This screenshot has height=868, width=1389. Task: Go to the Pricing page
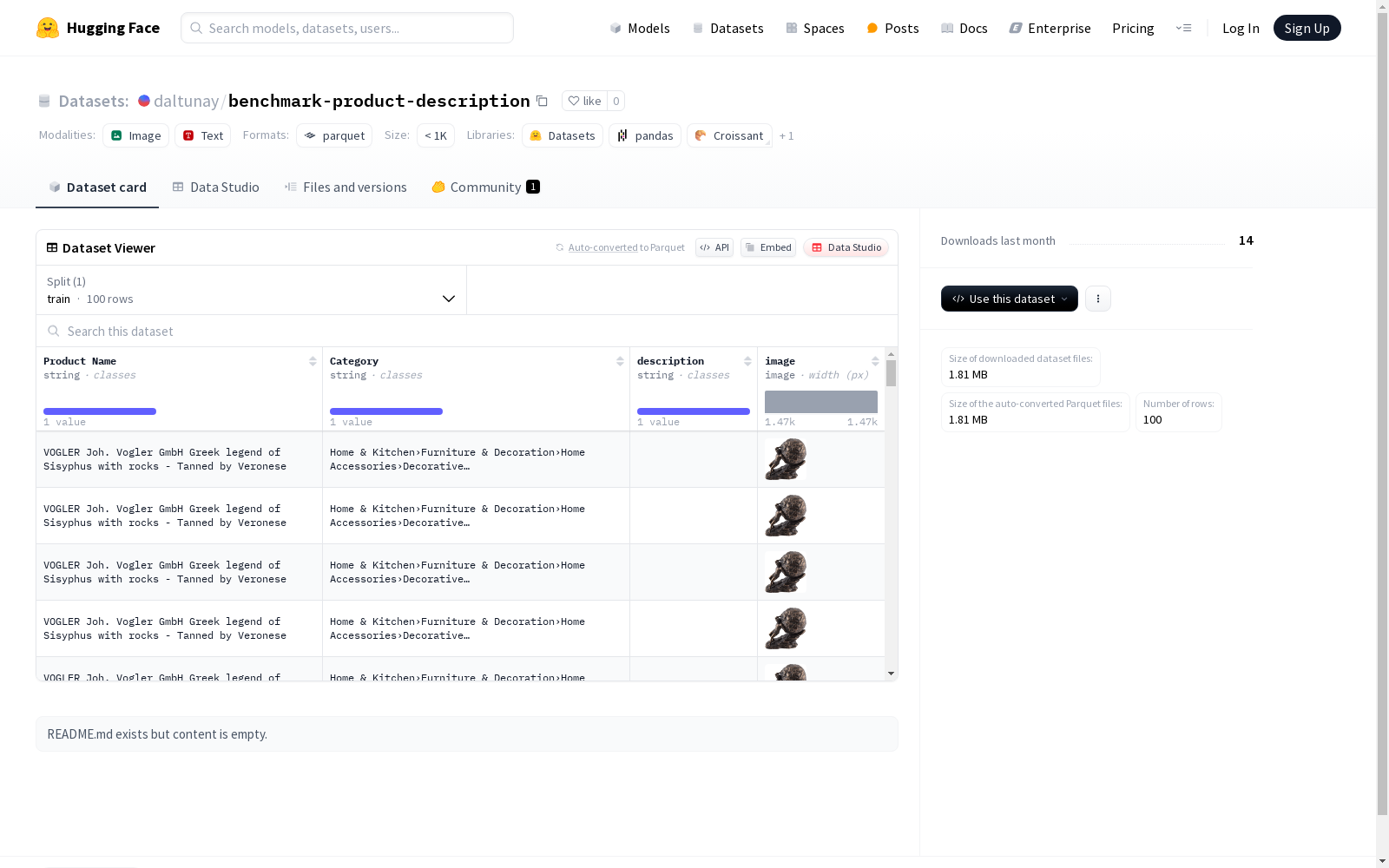point(1133,28)
